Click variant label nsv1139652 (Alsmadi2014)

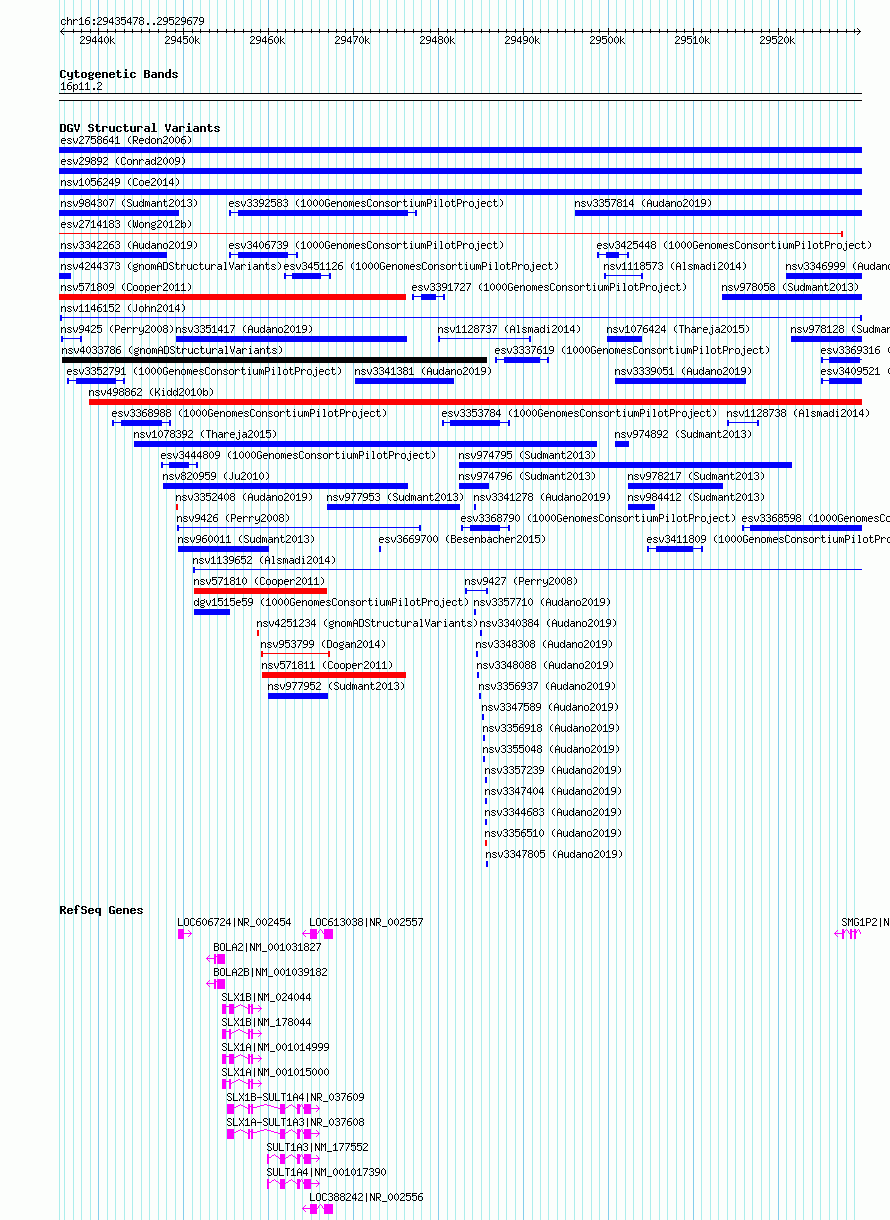265,560
